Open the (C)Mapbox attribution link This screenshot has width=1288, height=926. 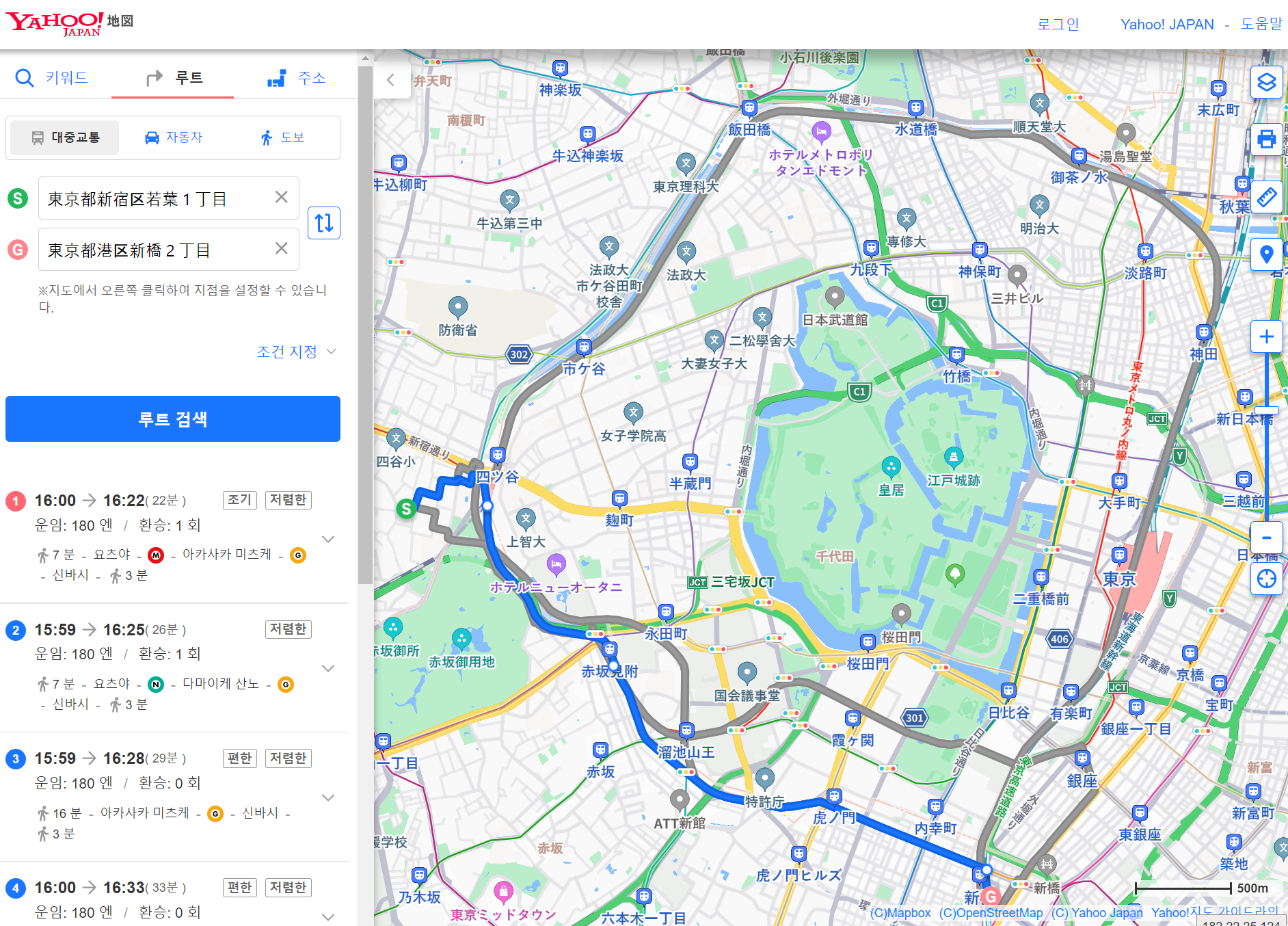pyautogui.click(x=900, y=913)
